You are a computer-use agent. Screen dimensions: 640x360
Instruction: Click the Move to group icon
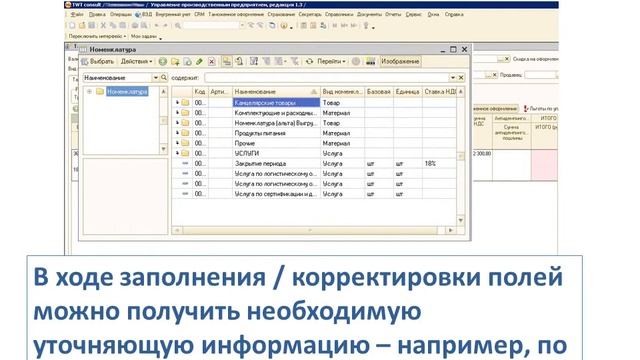pyautogui.click(x=240, y=62)
